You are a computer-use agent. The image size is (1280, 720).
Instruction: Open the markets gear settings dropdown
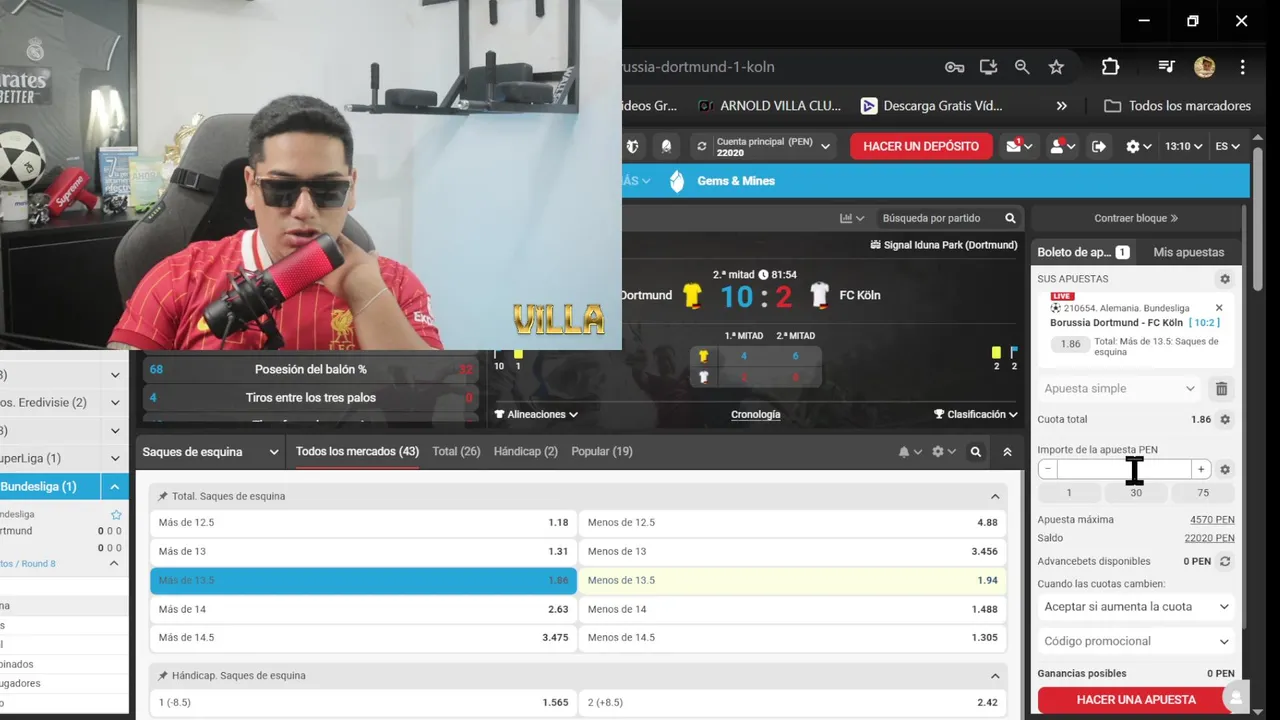pyautogui.click(x=943, y=452)
